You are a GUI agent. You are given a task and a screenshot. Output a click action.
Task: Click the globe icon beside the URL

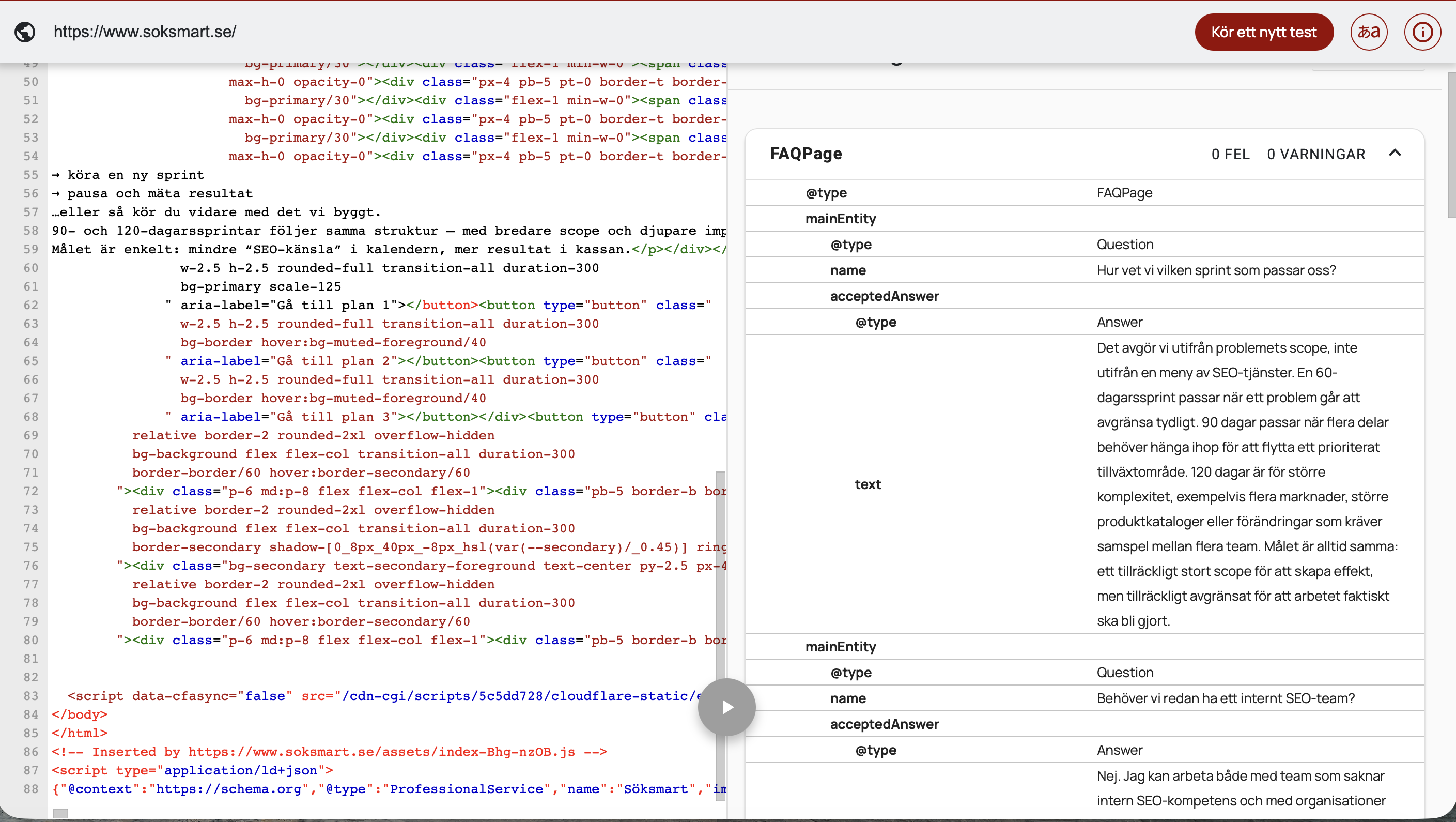coord(25,32)
